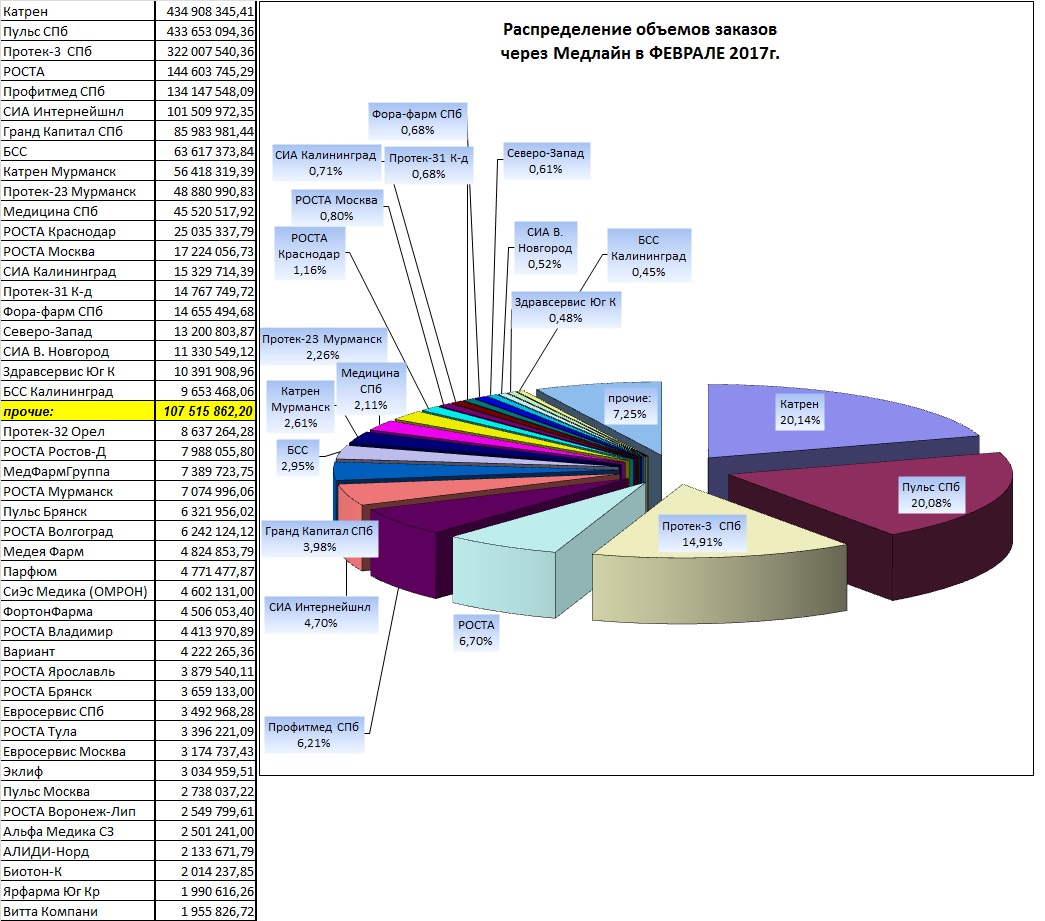Click the СИА Калининград 0,71% chart label
The image size is (1045, 921).
point(326,163)
